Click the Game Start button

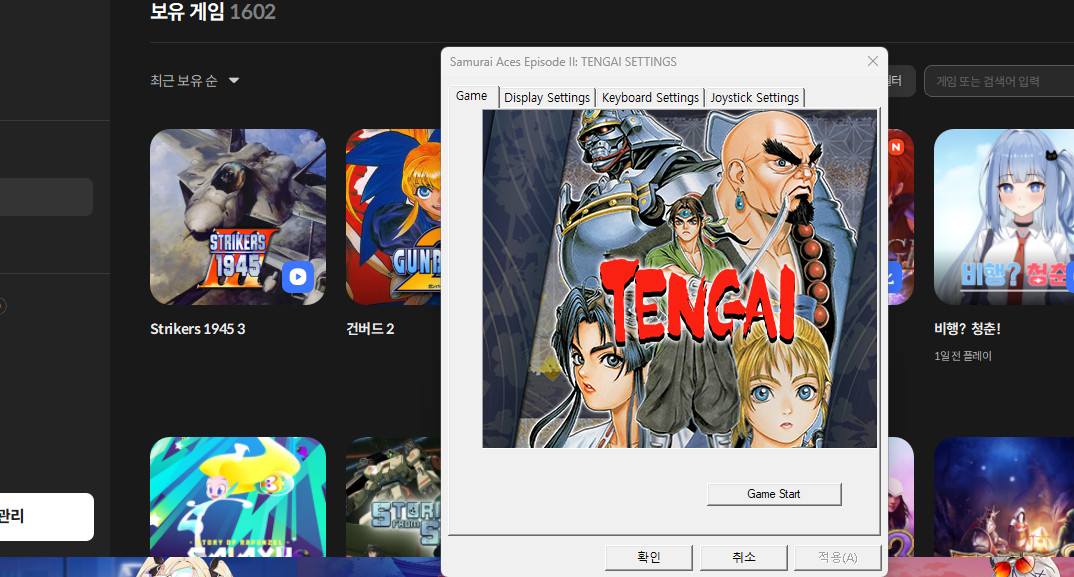(x=774, y=494)
